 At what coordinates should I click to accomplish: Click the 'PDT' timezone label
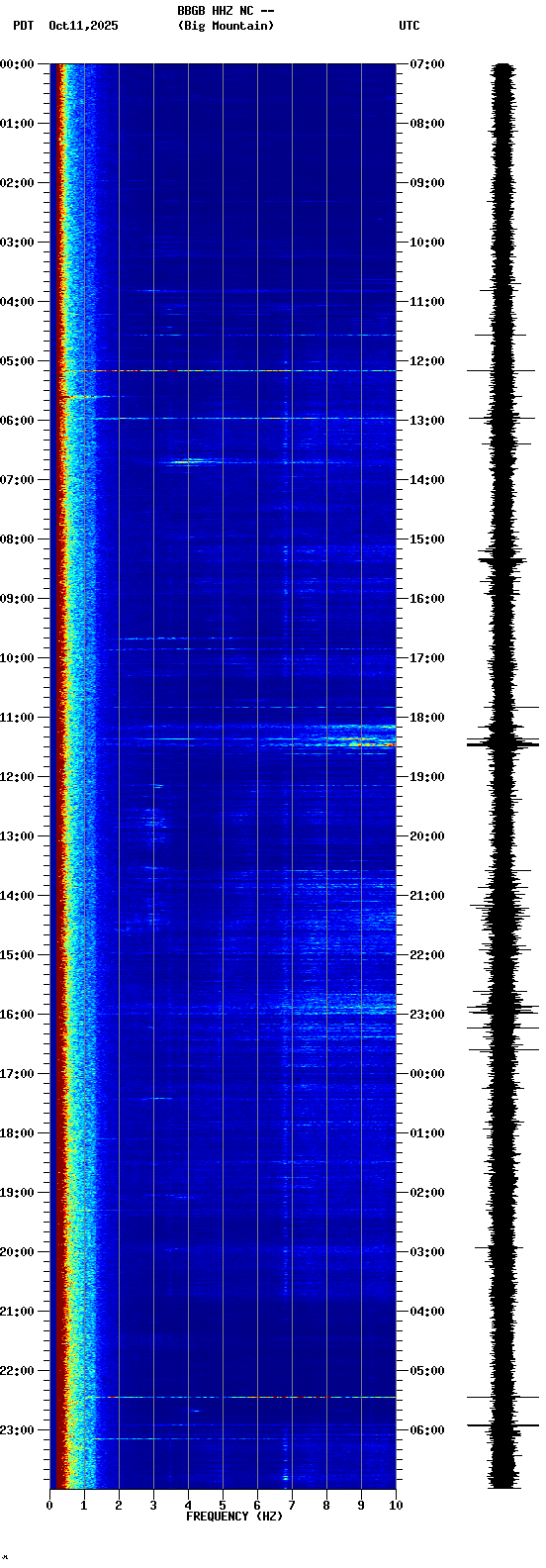point(23,26)
